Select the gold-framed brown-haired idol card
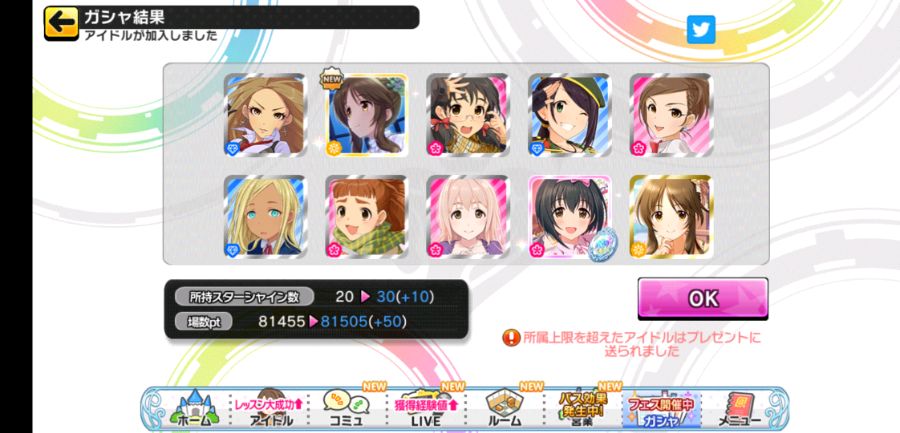Screen dimensions: 900x433 [671, 216]
